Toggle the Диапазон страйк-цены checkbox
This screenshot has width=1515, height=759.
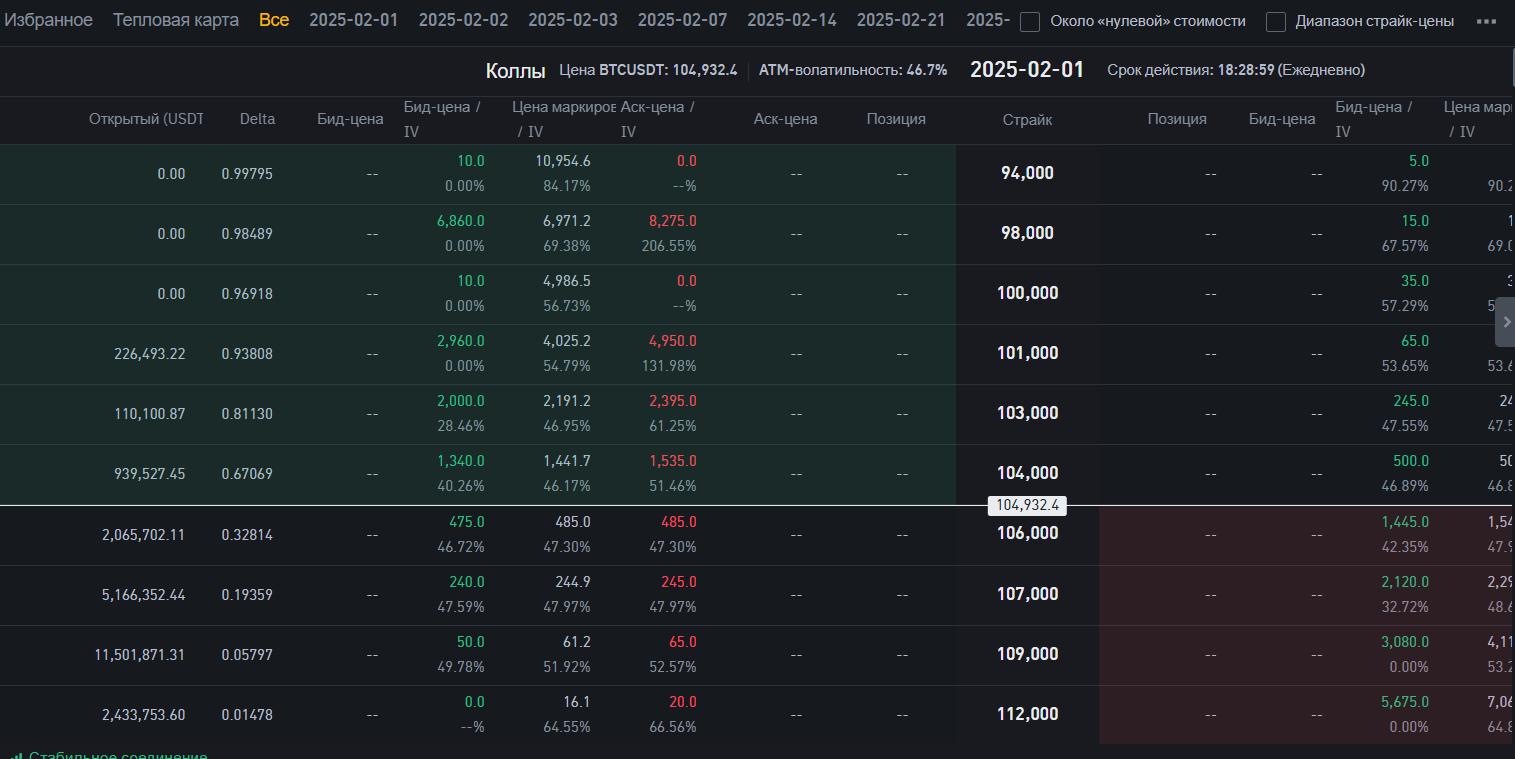tap(1276, 22)
